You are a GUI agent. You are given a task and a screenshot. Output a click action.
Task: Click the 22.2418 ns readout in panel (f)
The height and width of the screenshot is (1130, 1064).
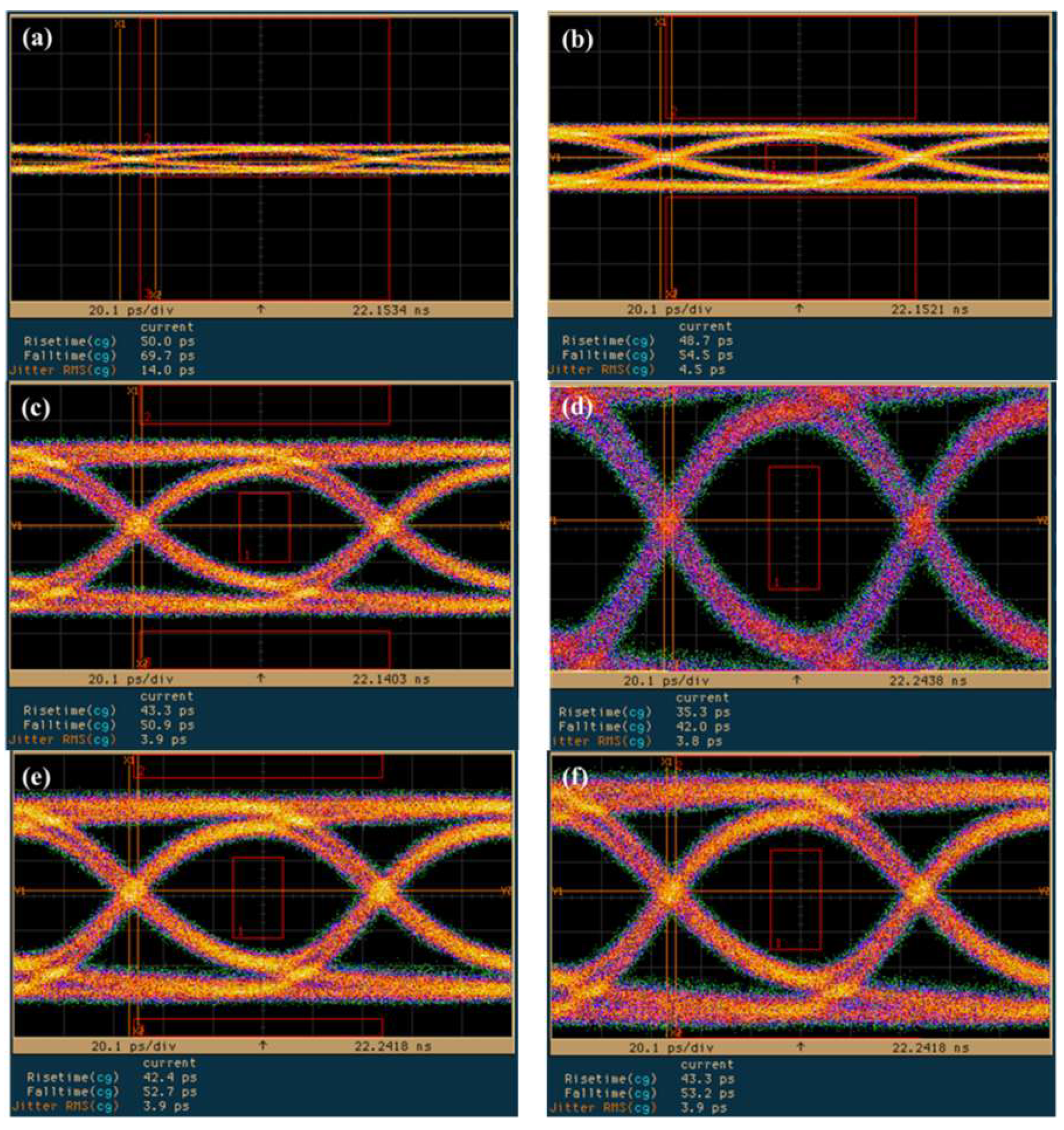(930, 1048)
